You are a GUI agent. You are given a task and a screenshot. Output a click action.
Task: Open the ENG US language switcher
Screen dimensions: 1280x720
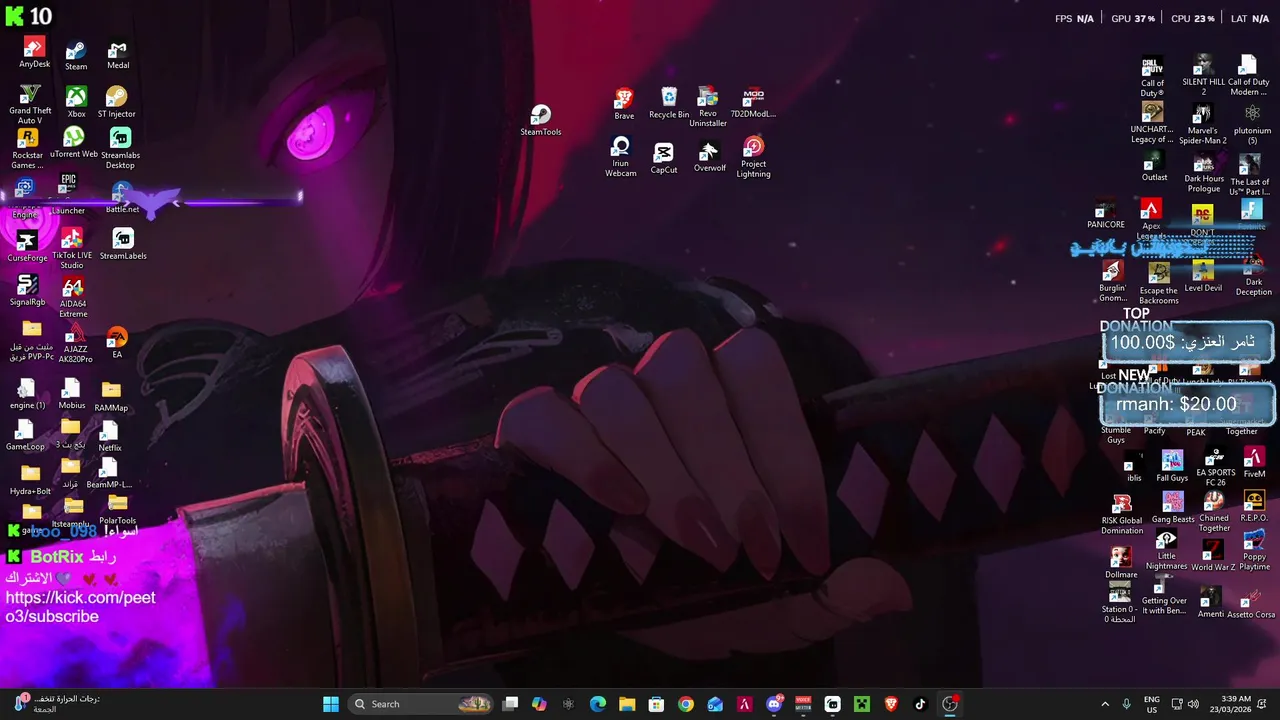click(x=1152, y=704)
